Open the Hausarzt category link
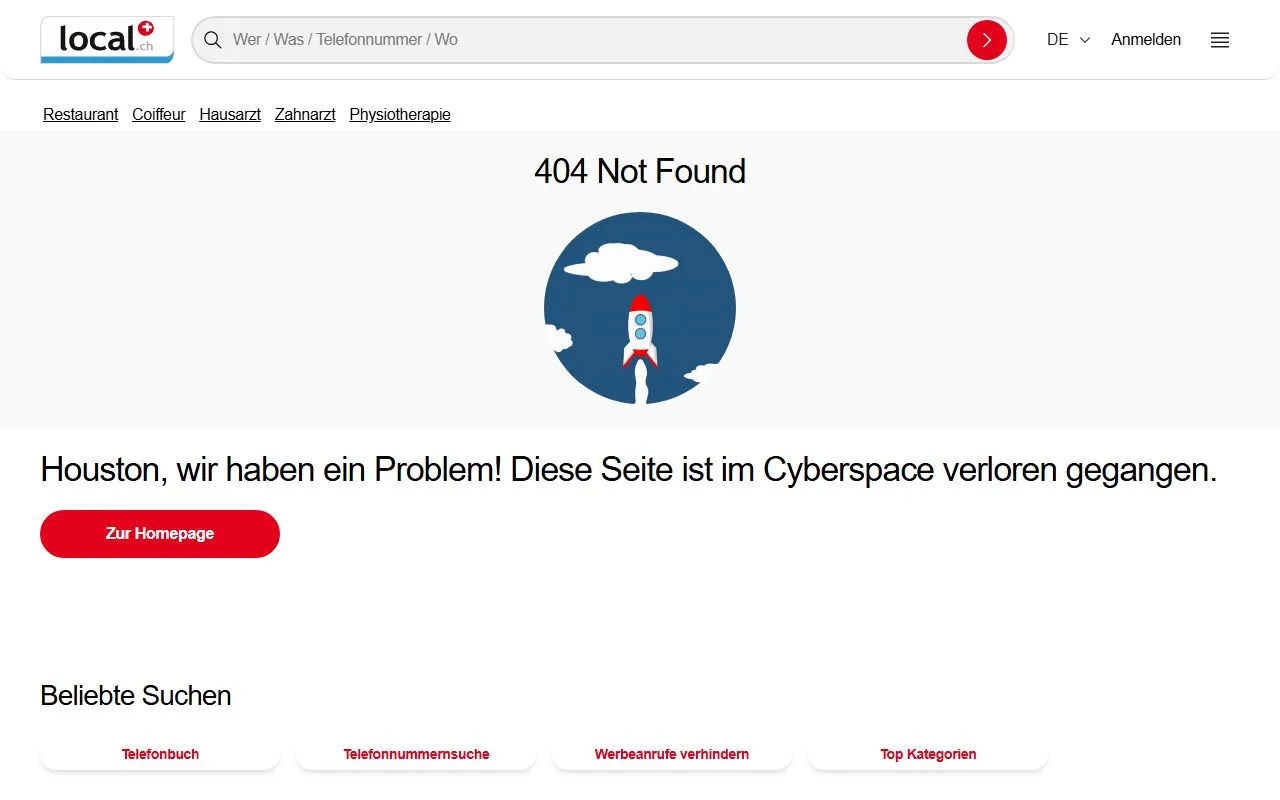 230,115
